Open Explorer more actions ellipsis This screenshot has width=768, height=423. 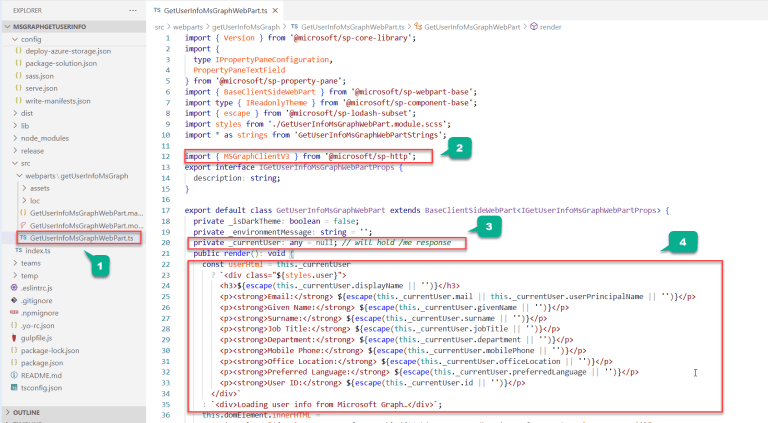[133, 10]
